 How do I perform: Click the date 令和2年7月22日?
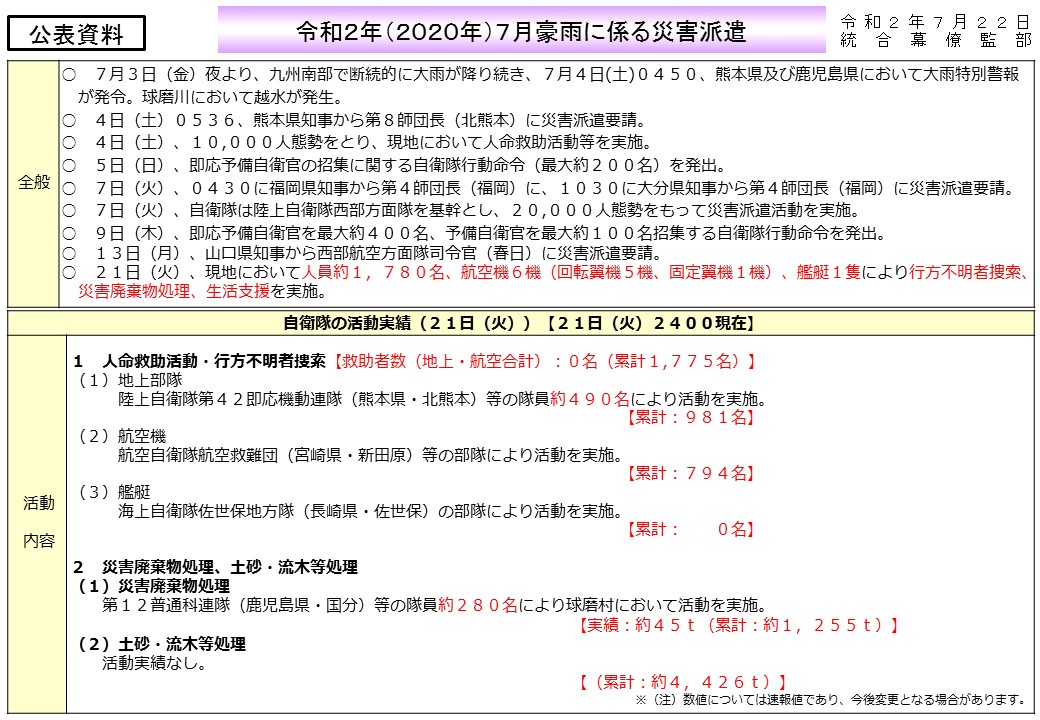click(936, 22)
